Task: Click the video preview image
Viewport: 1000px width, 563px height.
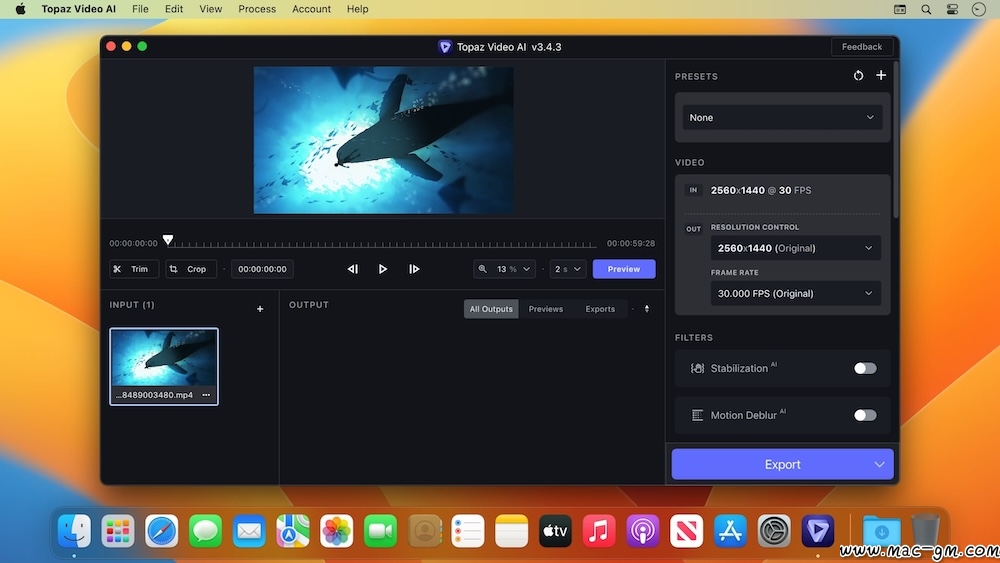Action: (x=383, y=140)
